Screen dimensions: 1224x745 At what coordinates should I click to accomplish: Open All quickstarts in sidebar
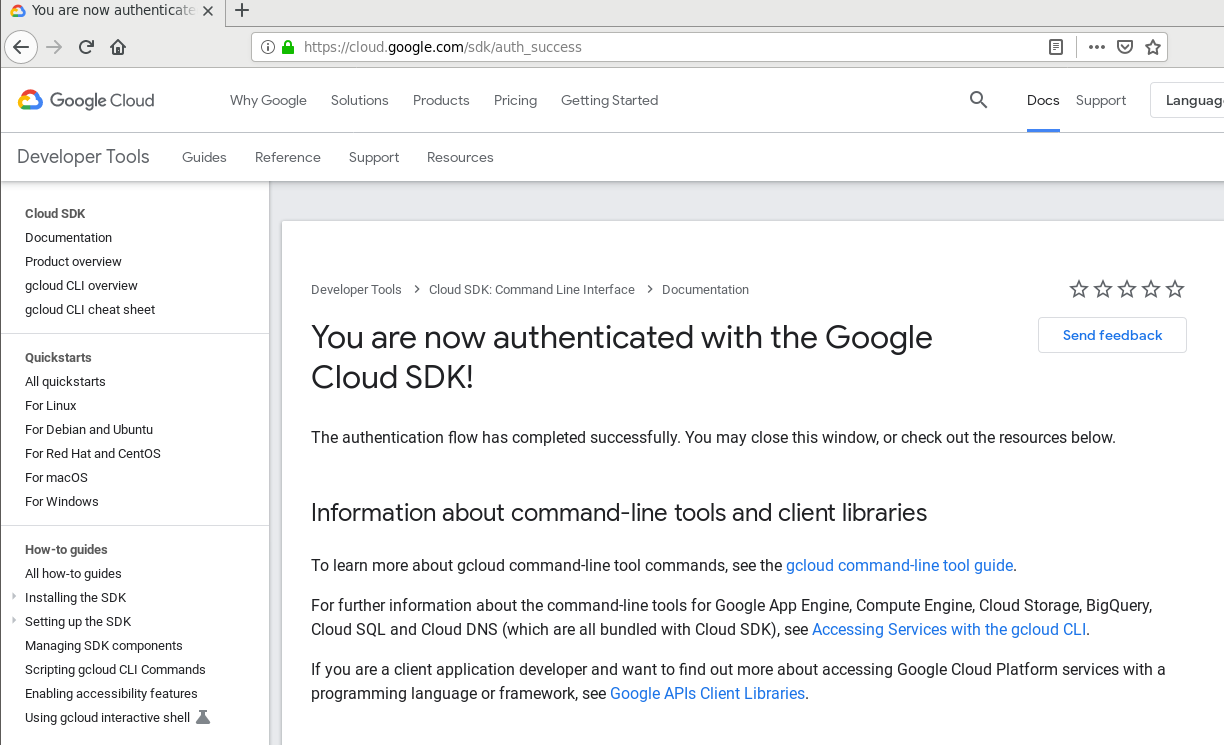65,381
